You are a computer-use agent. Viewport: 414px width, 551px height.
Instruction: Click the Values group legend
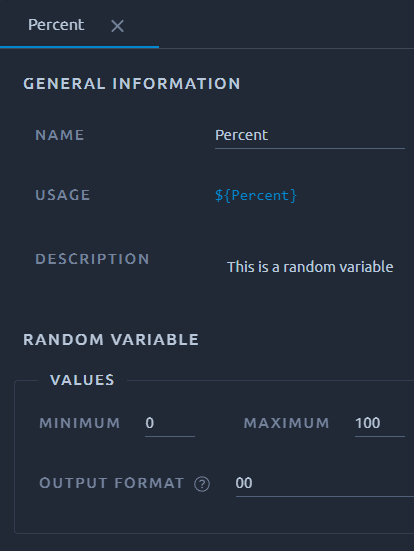tap(82, 380)
